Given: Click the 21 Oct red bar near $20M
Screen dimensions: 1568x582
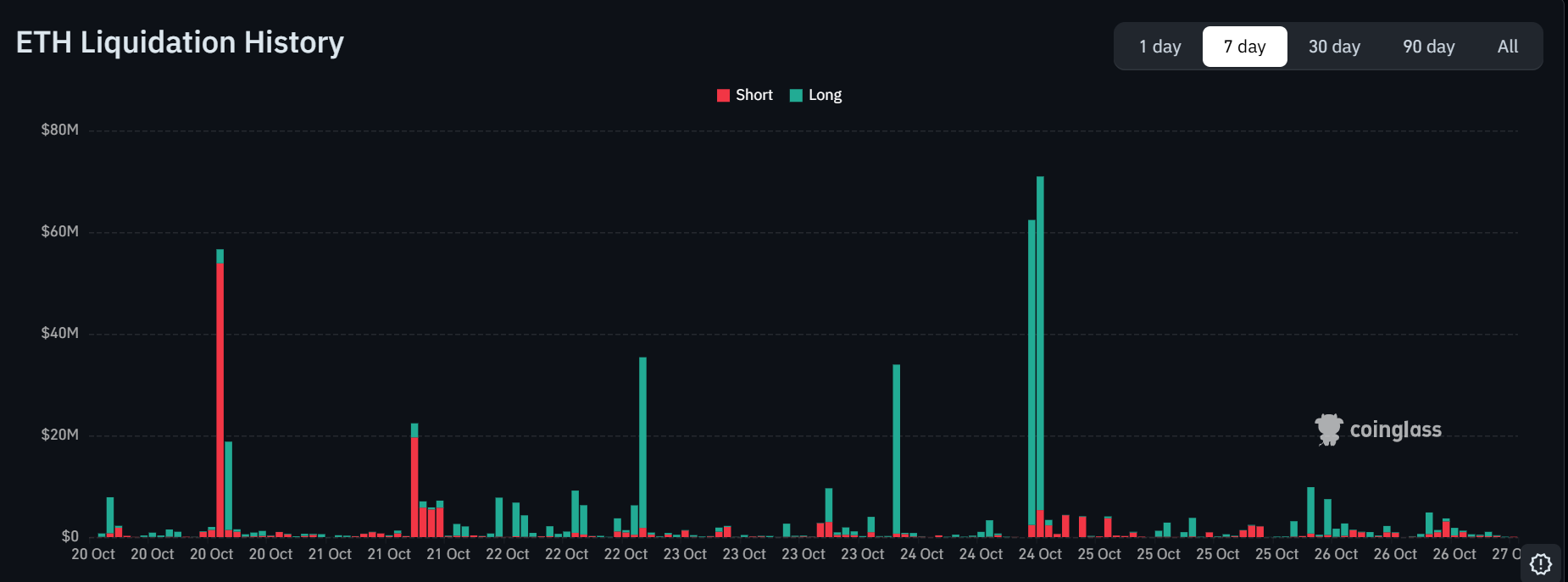Looking at the screenshot, I should (x=414, y=486).
